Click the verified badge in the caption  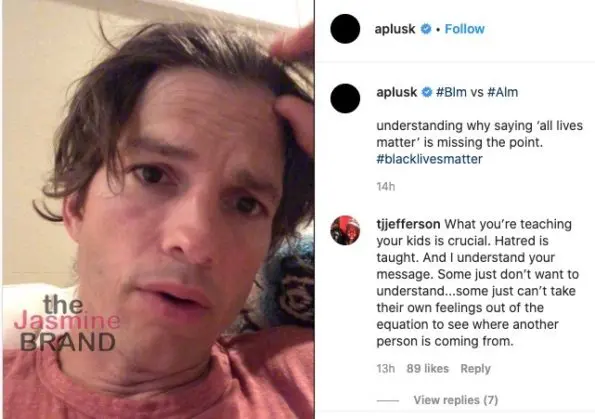(427, 92)
